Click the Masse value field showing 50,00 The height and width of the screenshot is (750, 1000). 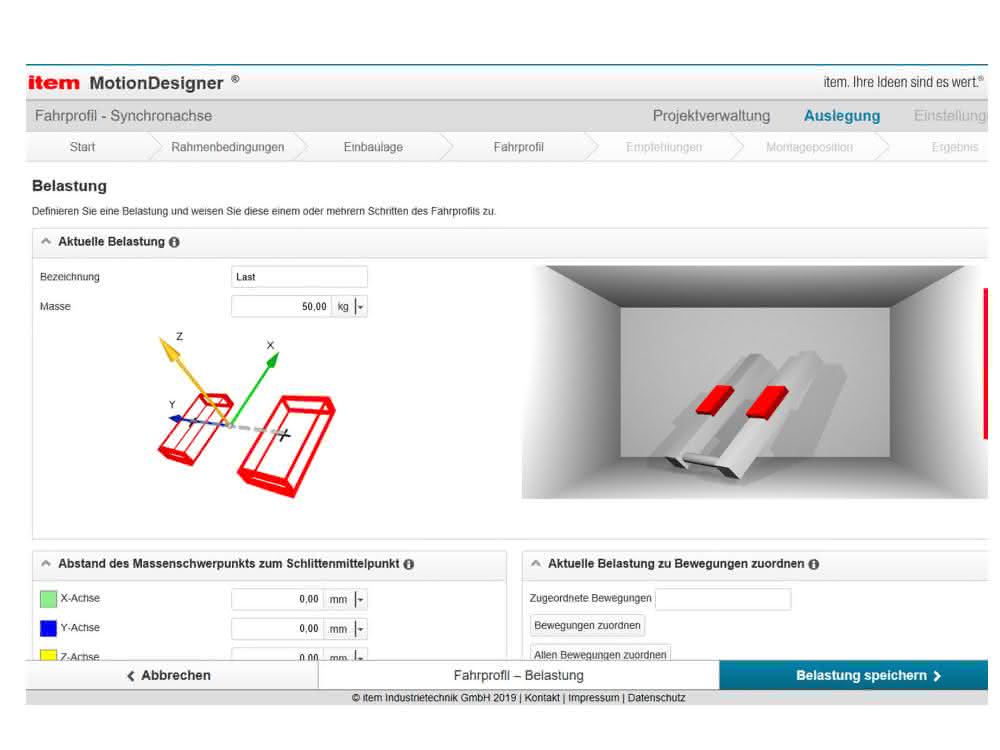point(281,307)
